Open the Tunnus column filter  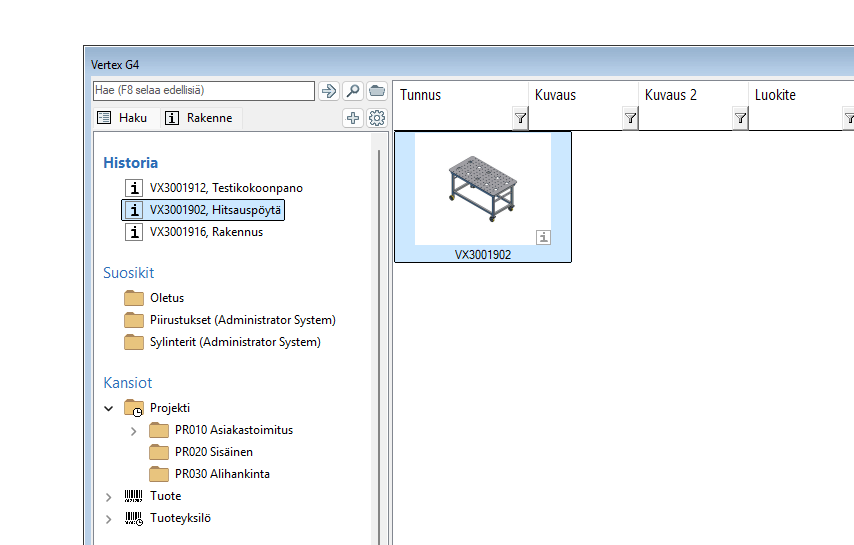pyautogui.click(x=520, y=118)
